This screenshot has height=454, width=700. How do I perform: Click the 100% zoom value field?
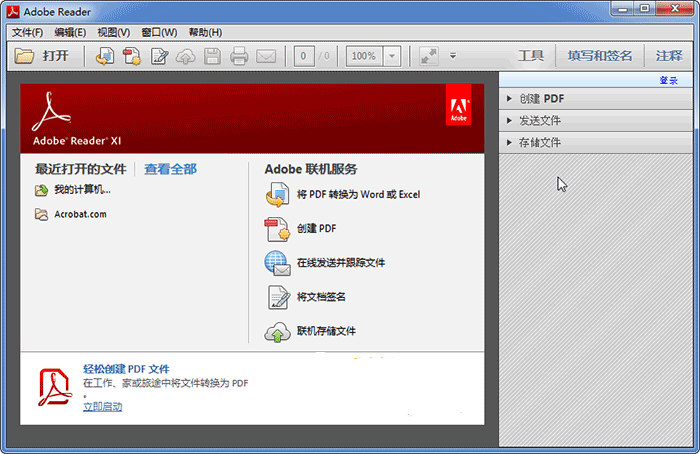point(364,56)
